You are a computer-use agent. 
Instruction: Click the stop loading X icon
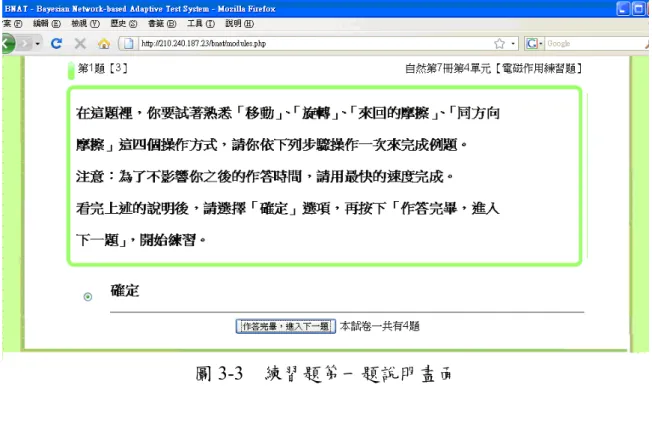tap(80, 43)
